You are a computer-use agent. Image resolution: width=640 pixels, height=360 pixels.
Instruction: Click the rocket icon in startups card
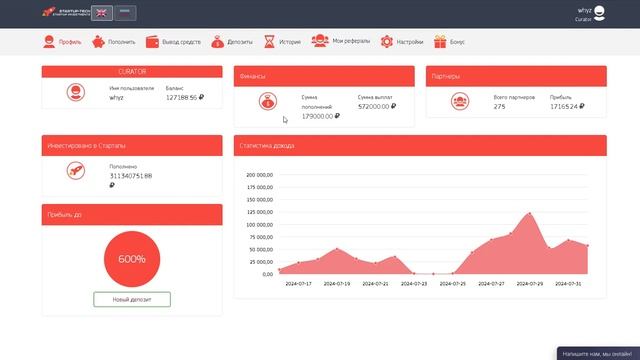pos(76,171)
